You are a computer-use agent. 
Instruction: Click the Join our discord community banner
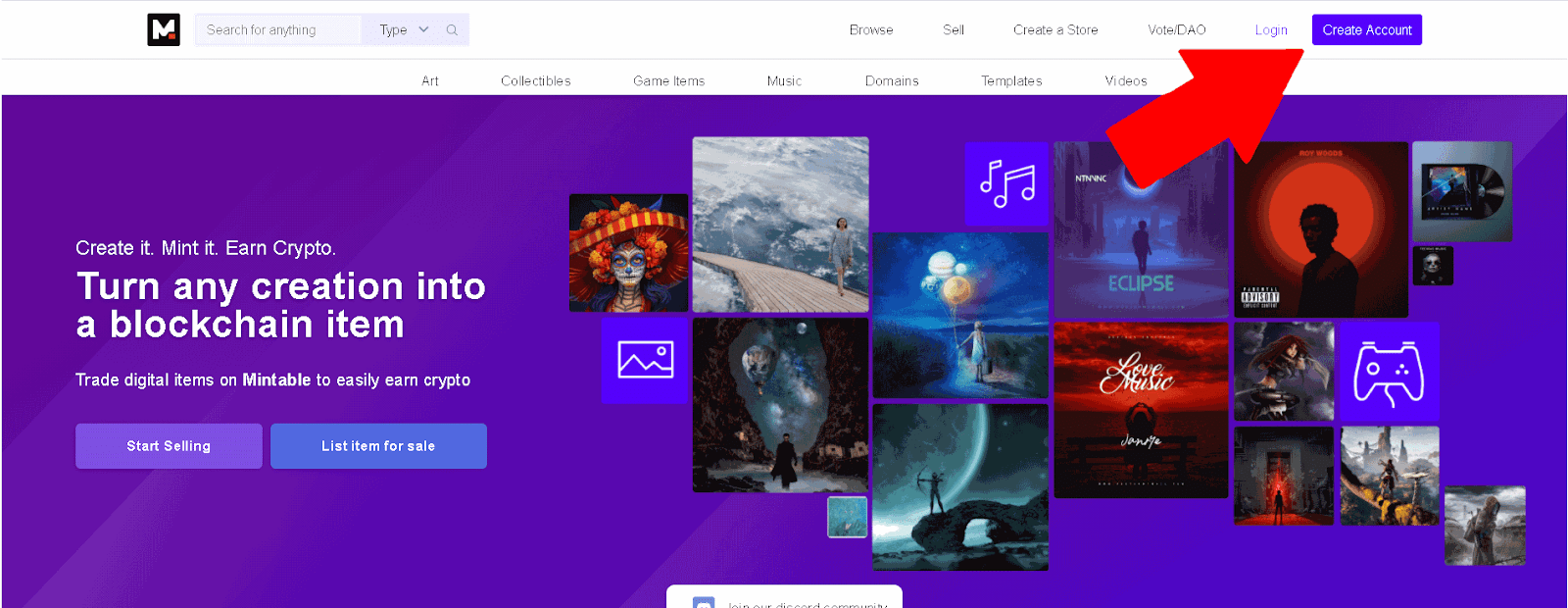[x=784, y=598]
